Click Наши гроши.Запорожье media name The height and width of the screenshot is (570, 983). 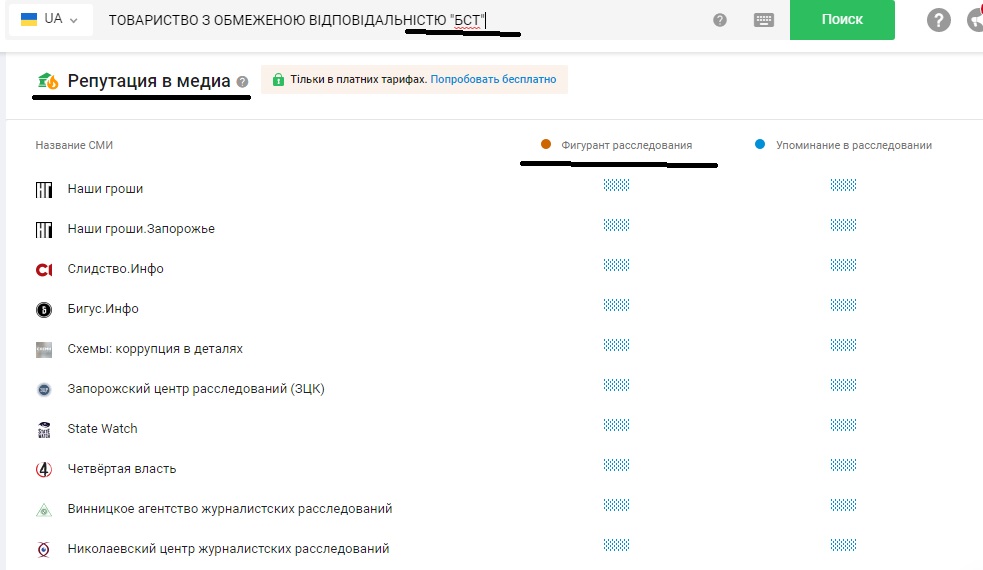[140, 229]
